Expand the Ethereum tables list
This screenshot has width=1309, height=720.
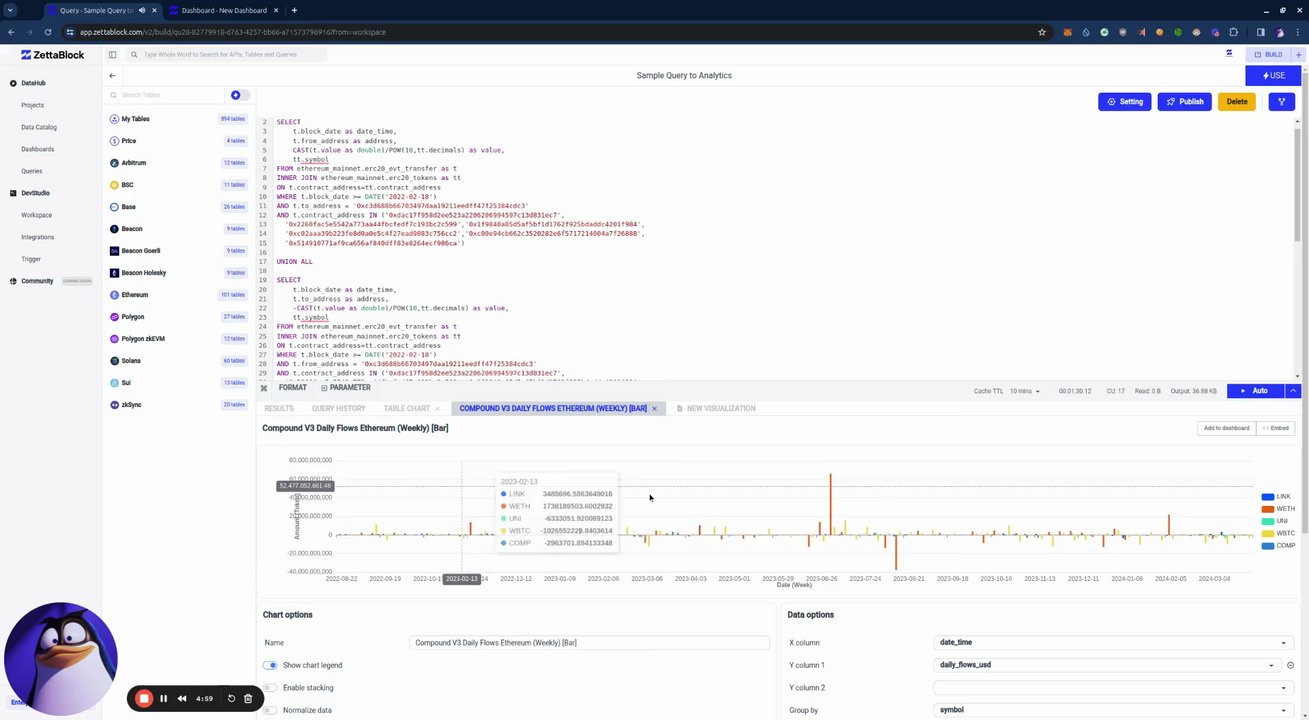point(178,295)
